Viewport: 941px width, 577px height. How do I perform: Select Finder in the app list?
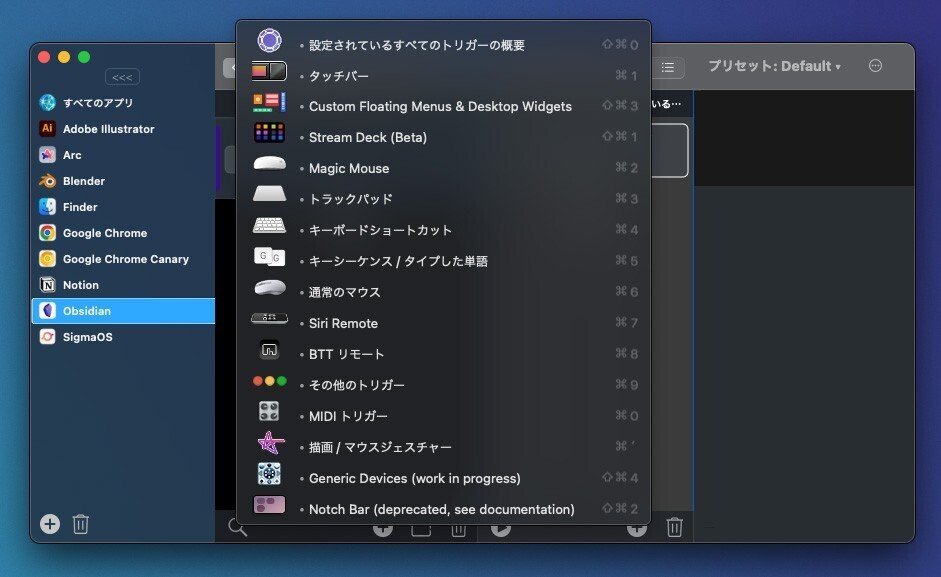[123, 207]
